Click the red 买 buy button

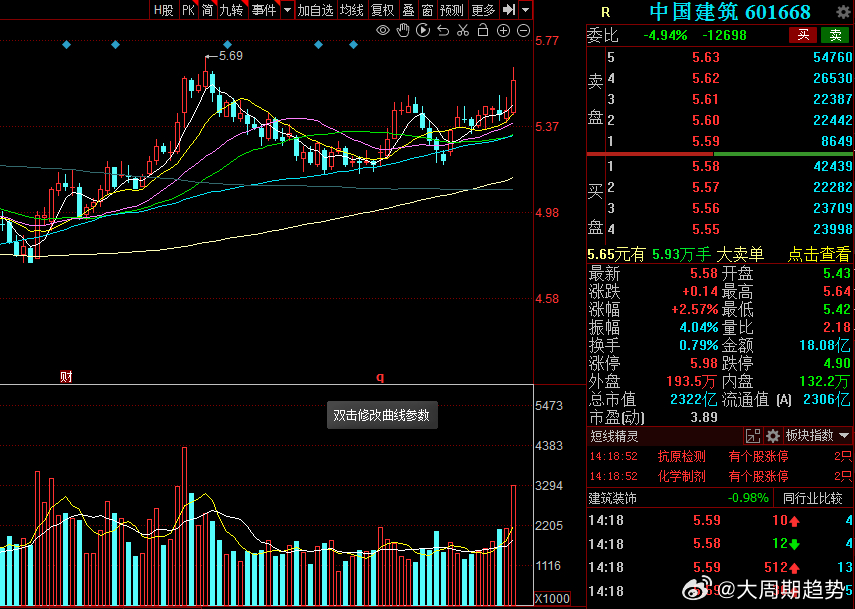click(803, 35)
